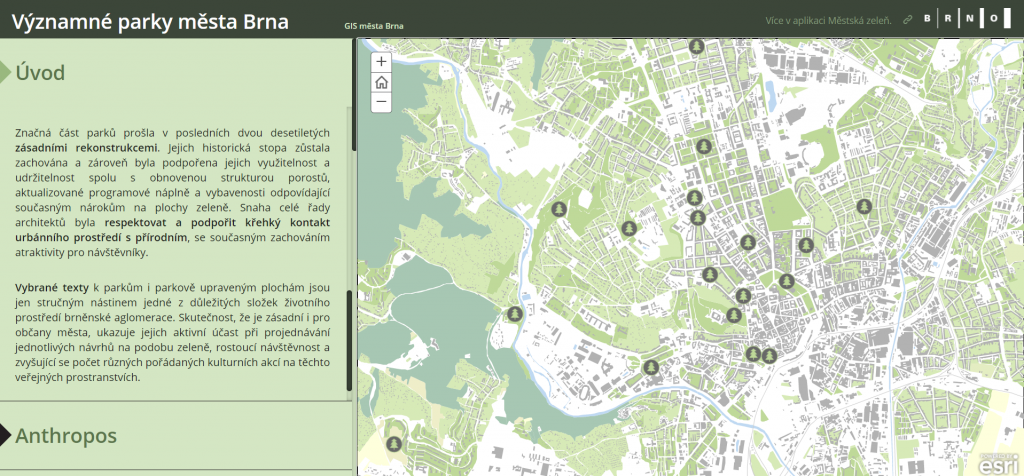Click bold text 'zásadními rekonstrukcemi'
Screen dimensions: 1024x476
[86, 147]
